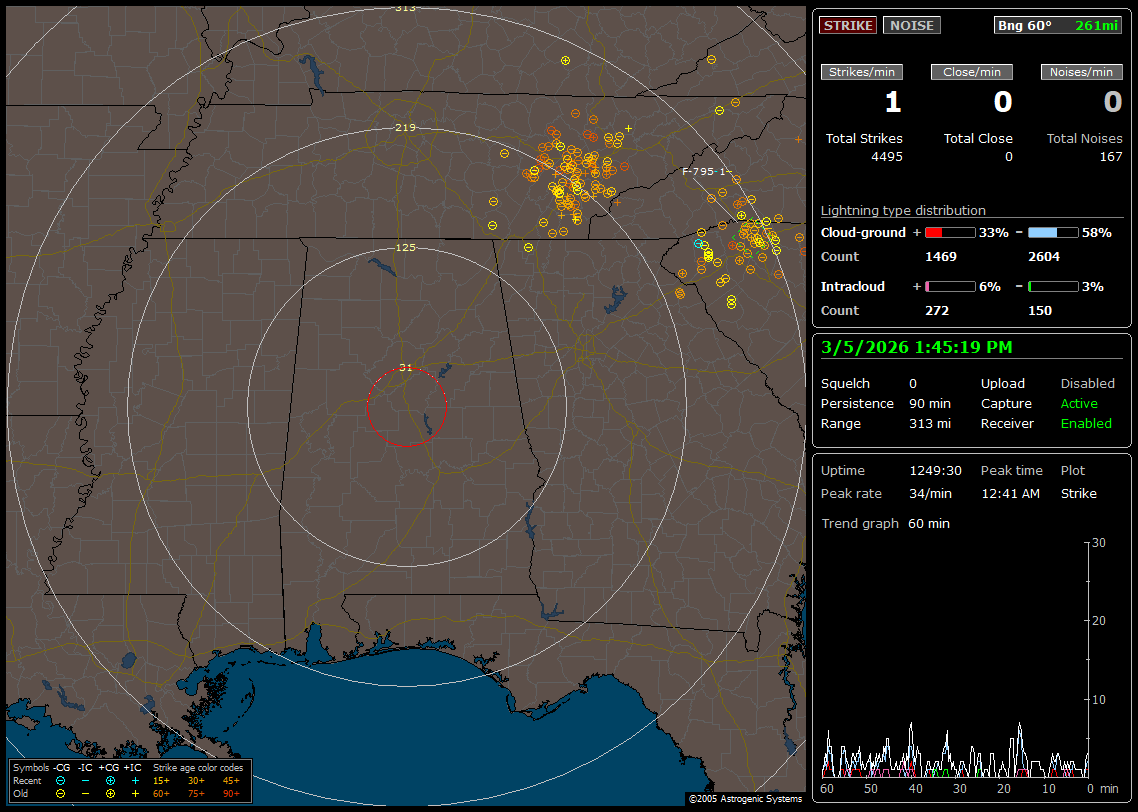Screen dimensions: 1138x812
Task: Toggle the STRIKE indicator
Action: (848, 25)
